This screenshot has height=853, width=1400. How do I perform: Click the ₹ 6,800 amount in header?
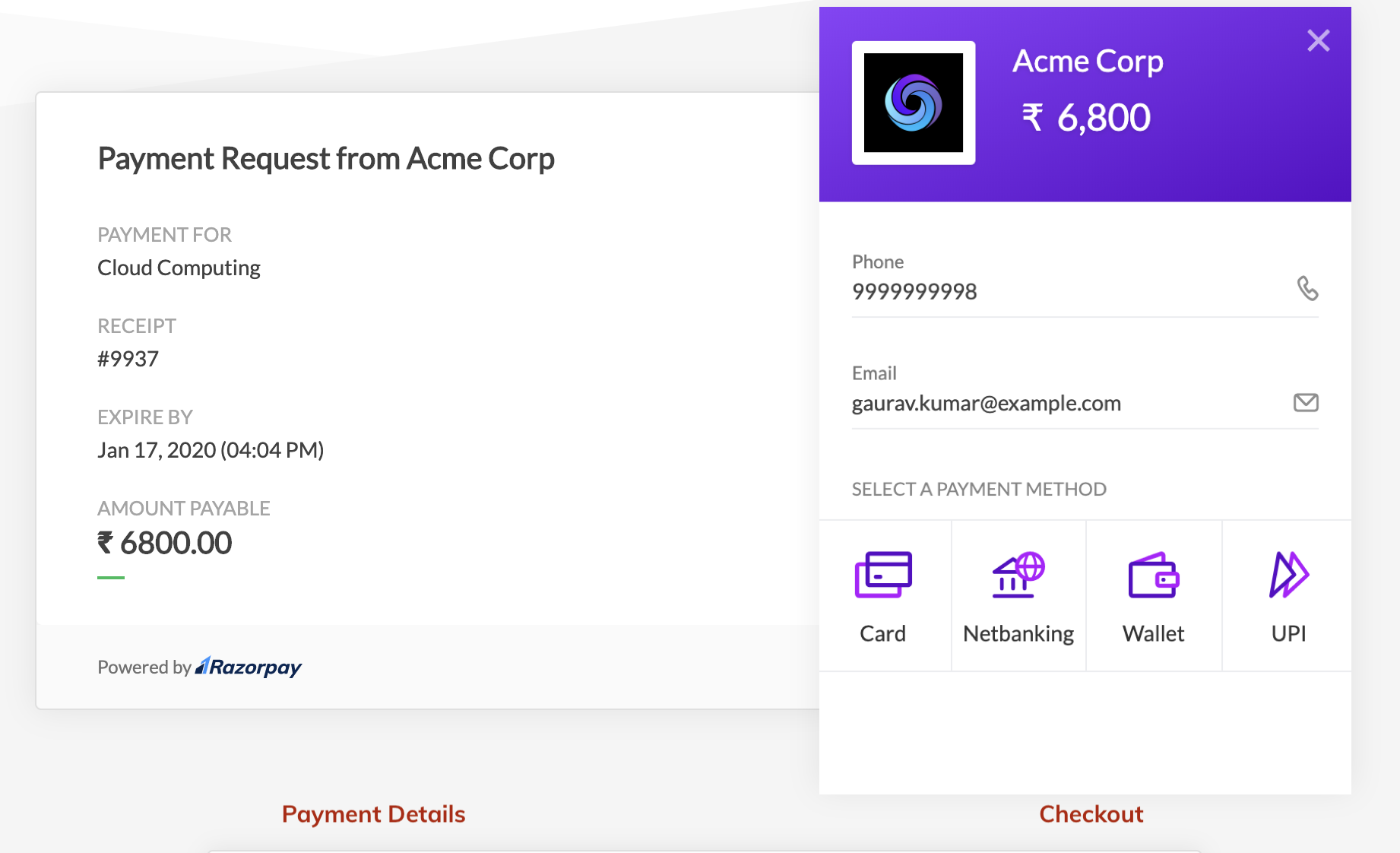1085,116
